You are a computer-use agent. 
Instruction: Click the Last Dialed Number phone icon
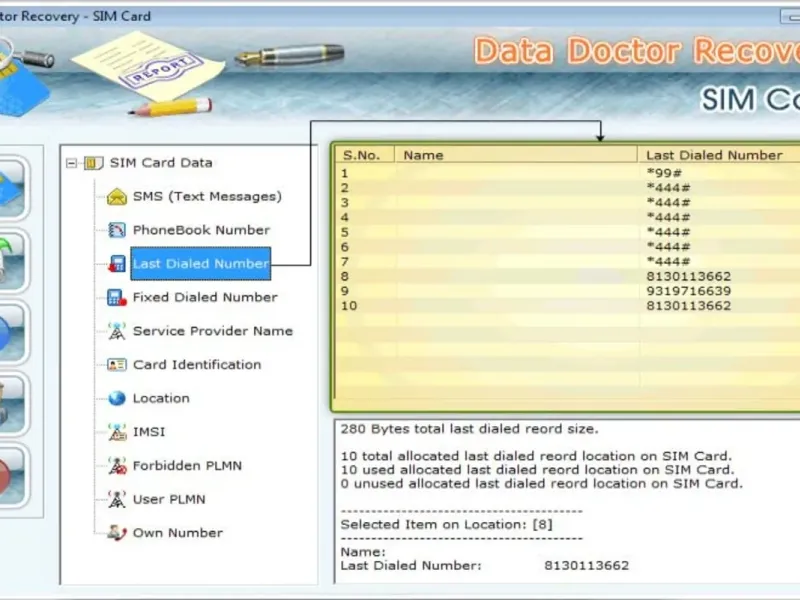[x=117, y=264]
